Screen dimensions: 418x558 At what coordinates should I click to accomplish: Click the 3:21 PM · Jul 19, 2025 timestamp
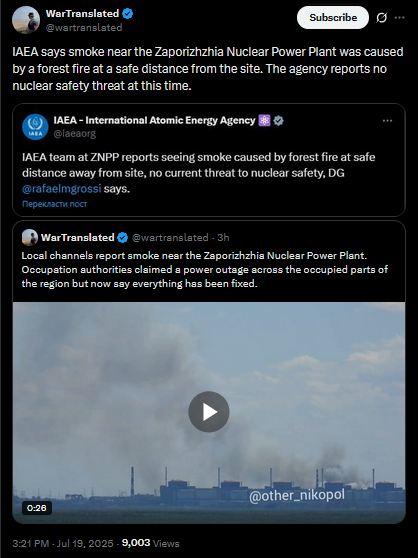(63, 543)
